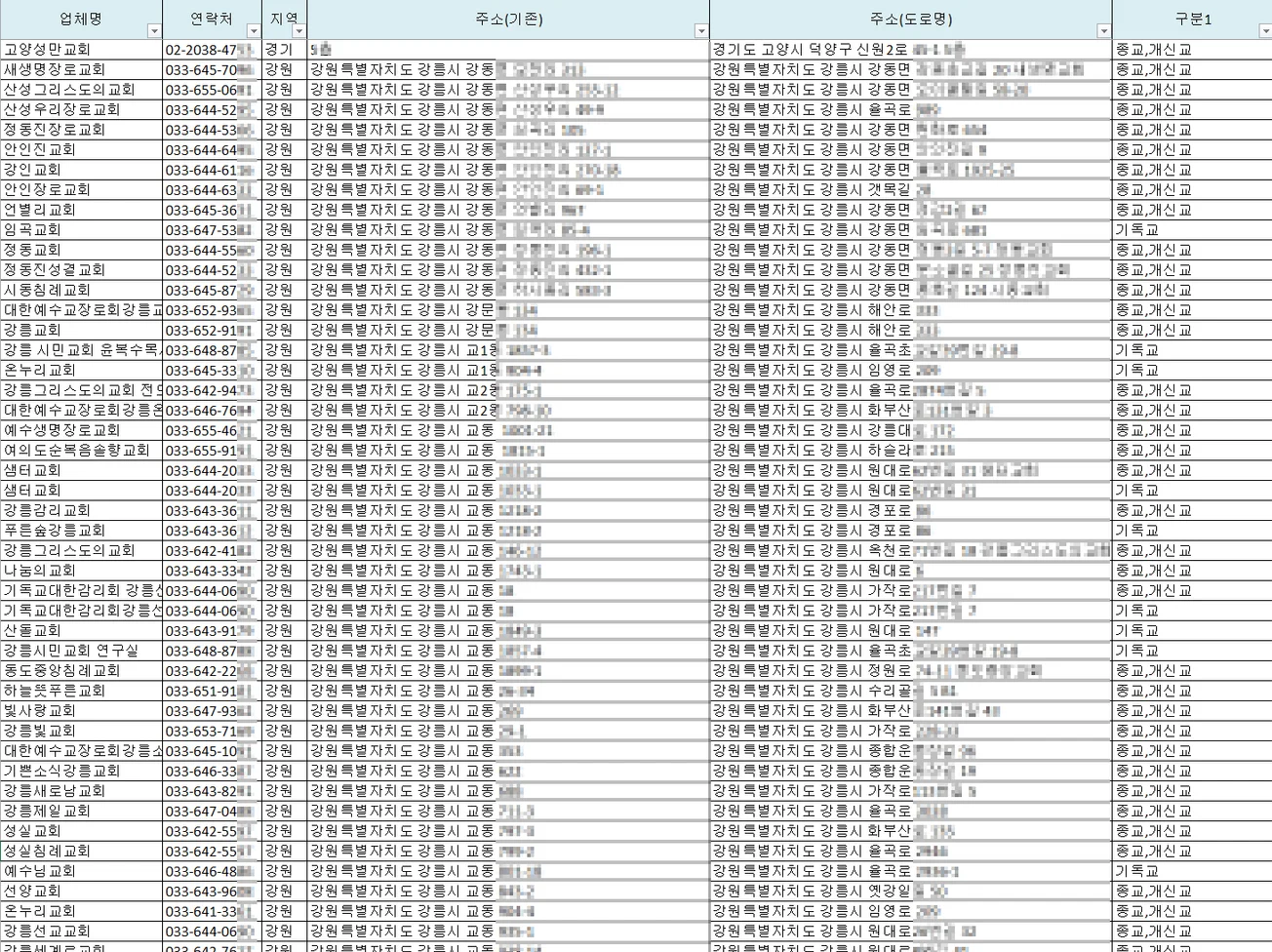Image resolution: width=1272 pixels, height=952 pixels.
Task: Select the 강릉교회 cell
Action: click(x=81, y=330)
